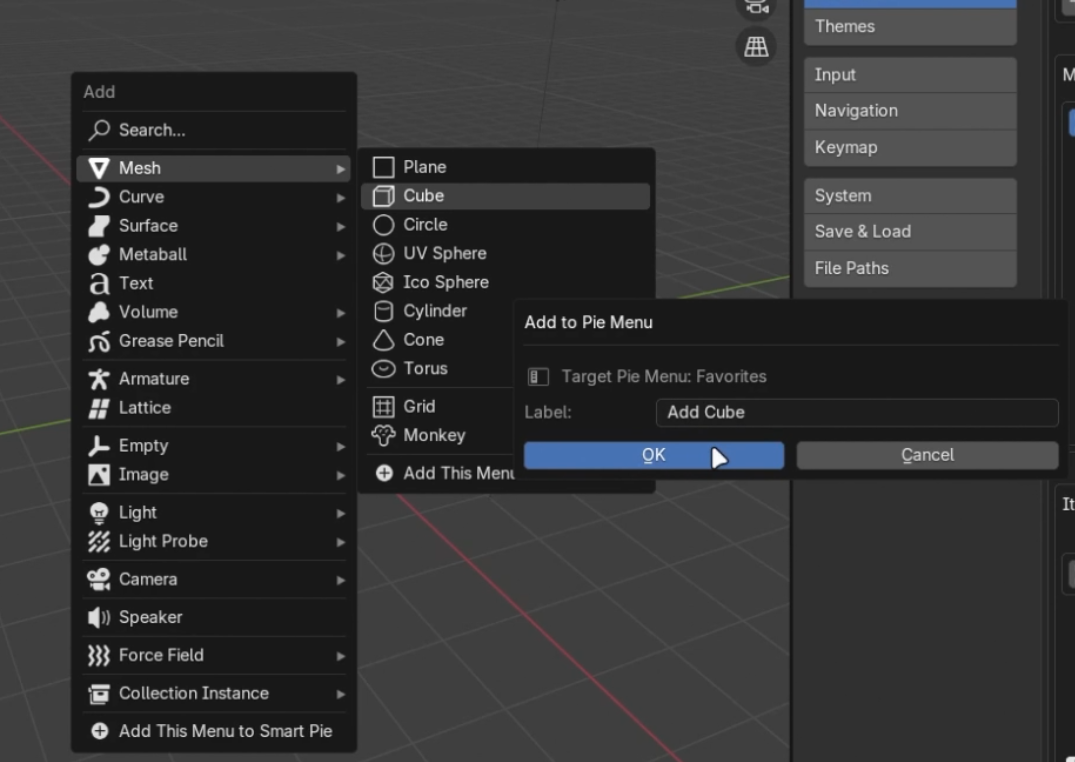Expand the Curve submenu arrow
The width and height of the screenshot is (1075, 762).
(341, 198)
